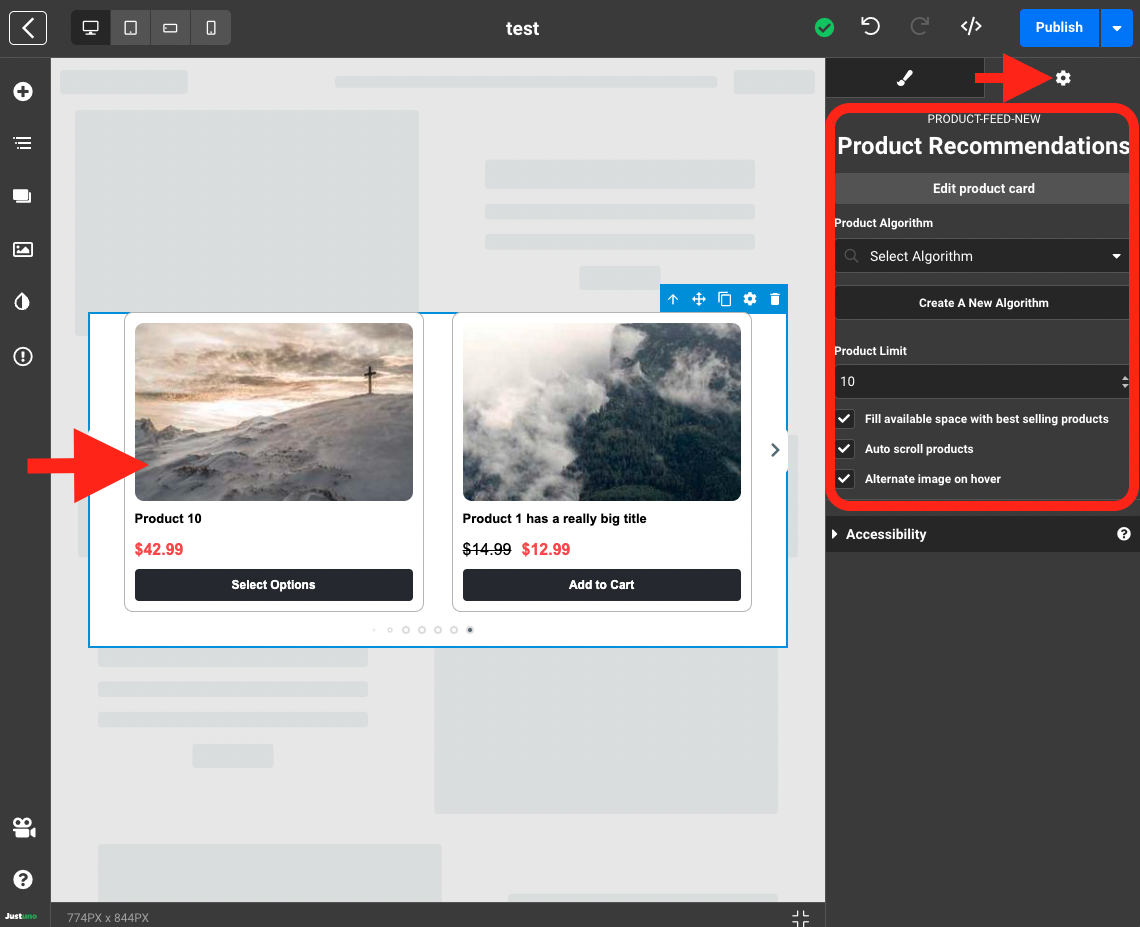Image resolution: width=1140 pixels, height=927 pixels.
Task: Switch to the gear settings tab
Action: 1062,78
